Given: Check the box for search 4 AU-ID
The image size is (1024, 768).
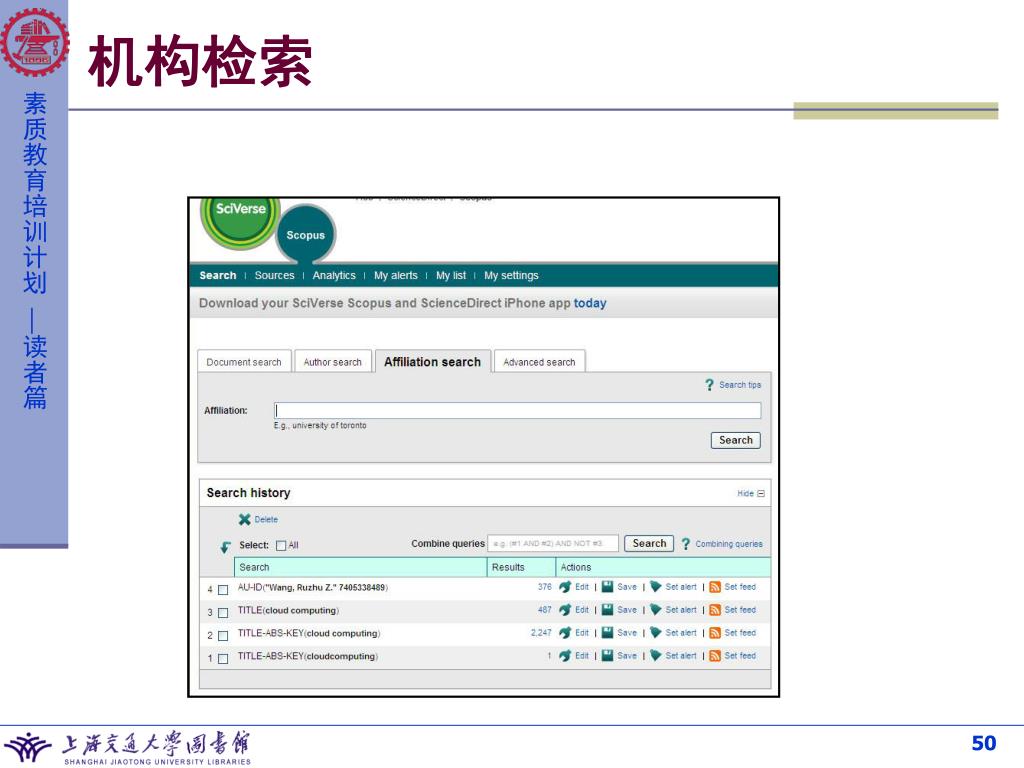Looking at the screenshot, I should pyautogui.click(x=223, y=590).
